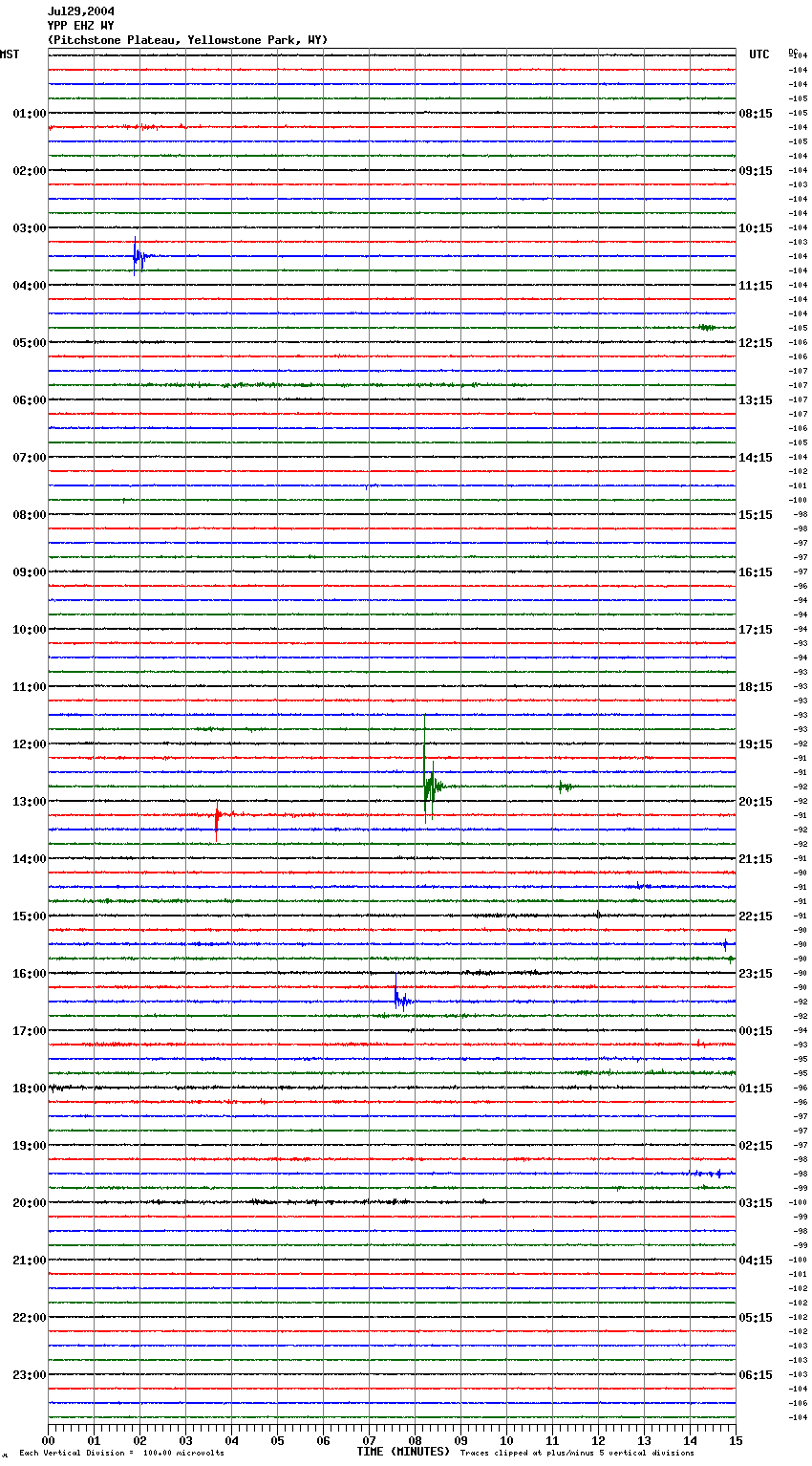Select the 22:00 MST time label
Screen dimensions: 812x1466
[30, 1318]
